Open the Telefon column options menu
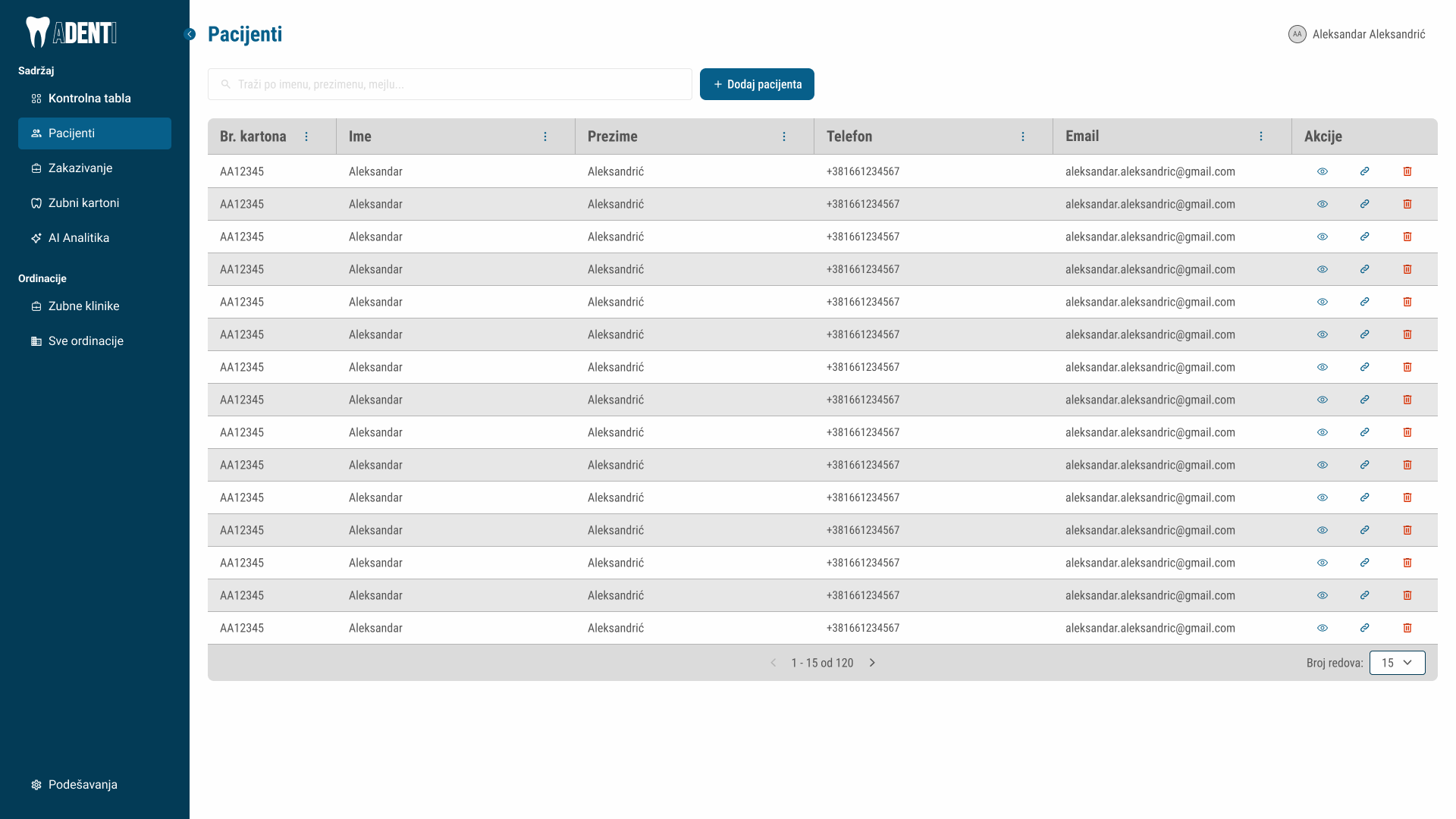 1023,136
